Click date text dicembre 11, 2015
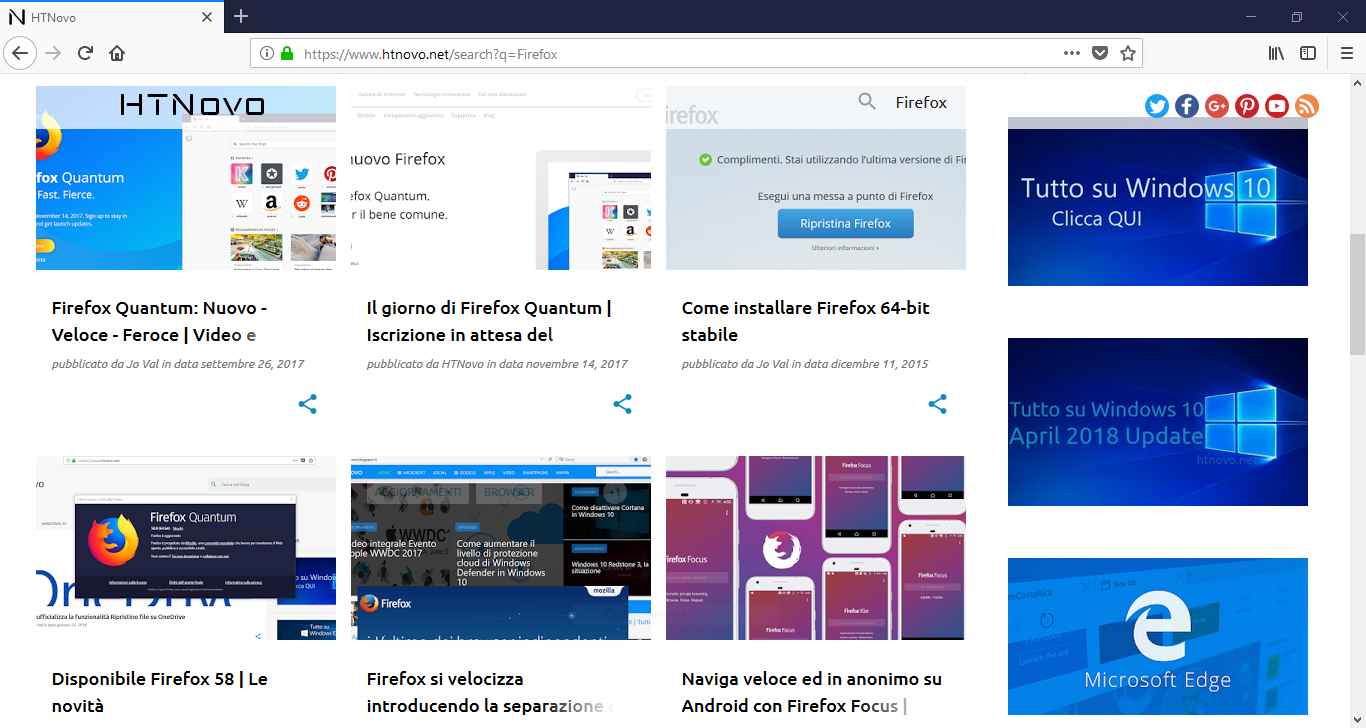This screenshot has width=1366, height=728. click(x=878, y=364)
